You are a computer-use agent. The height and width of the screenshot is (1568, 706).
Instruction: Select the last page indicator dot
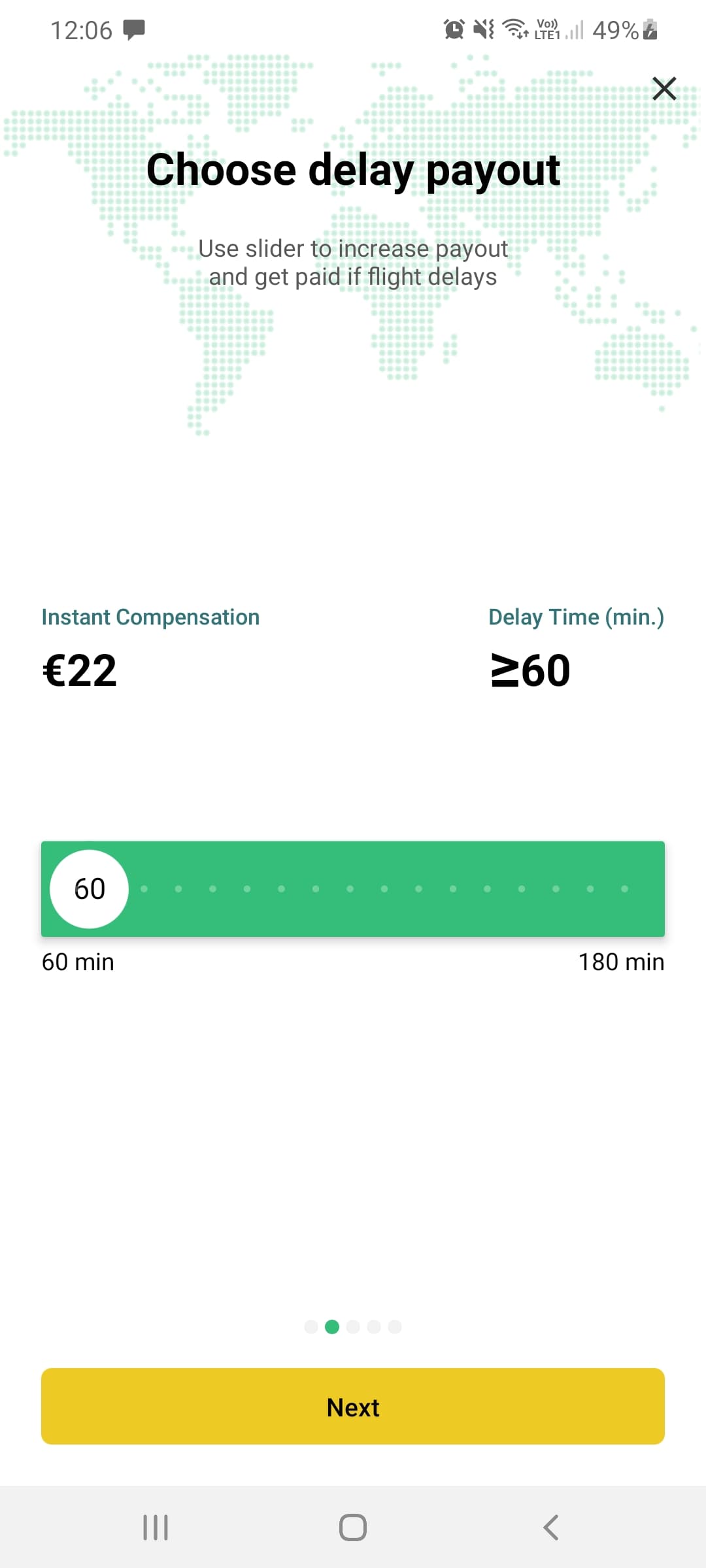pos(395,1326)
